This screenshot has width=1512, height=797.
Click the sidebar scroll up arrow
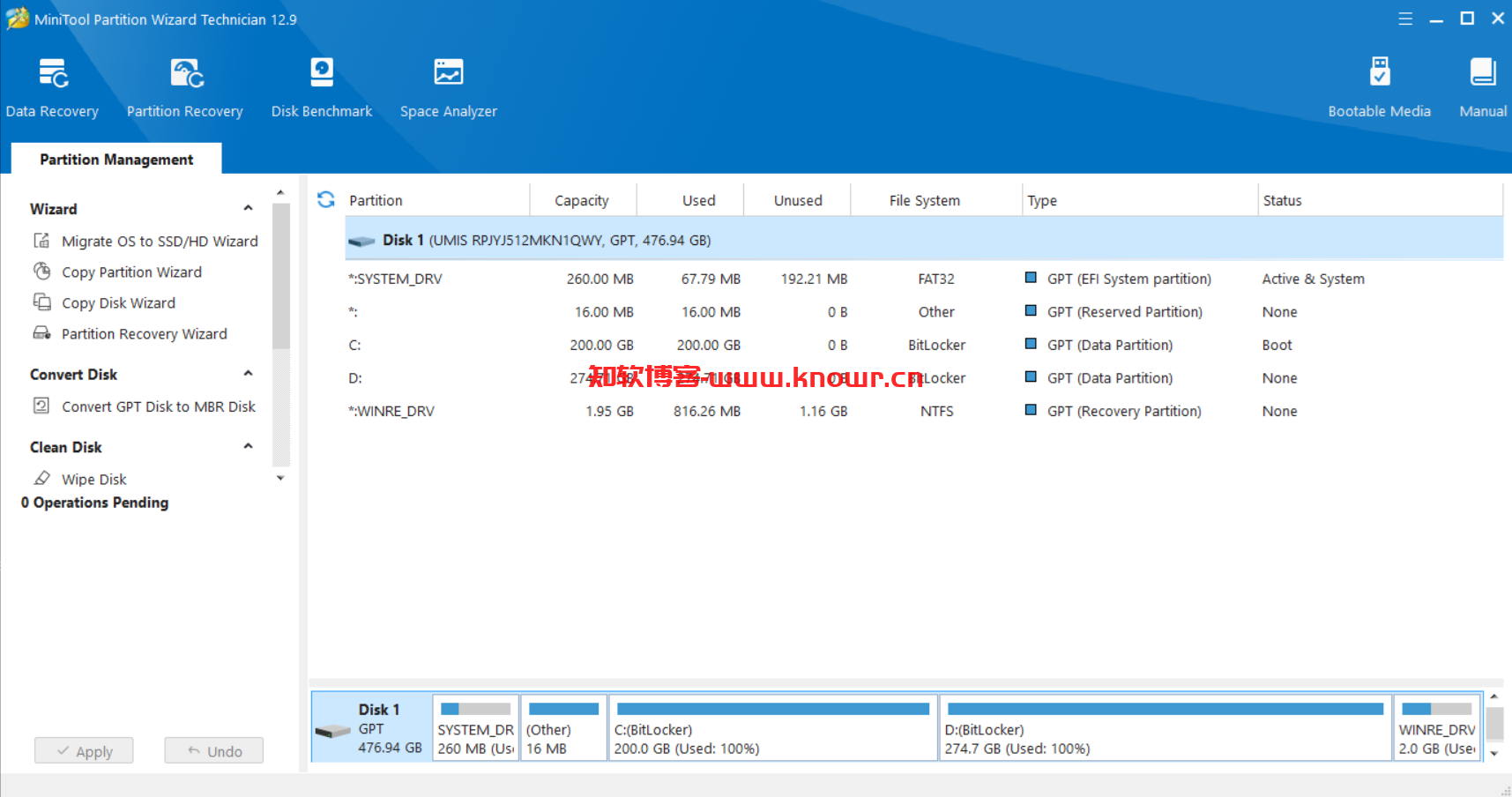(x=280, y=193)
